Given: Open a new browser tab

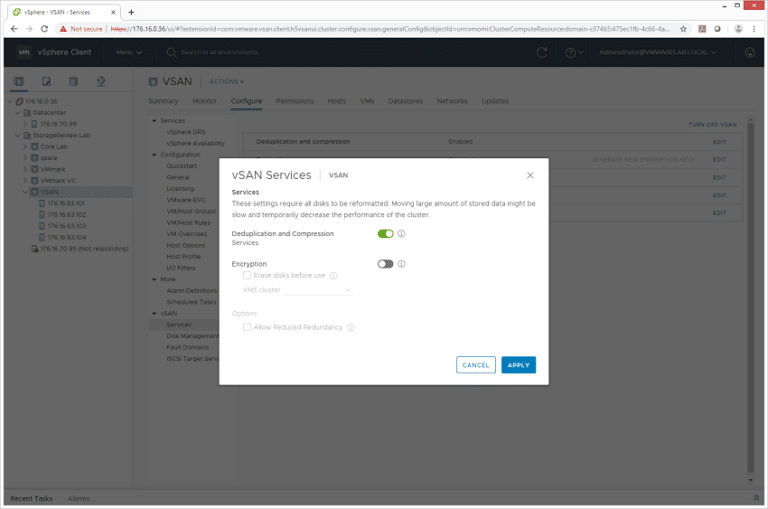Looking at the screenshot, I should click(131, 12).
